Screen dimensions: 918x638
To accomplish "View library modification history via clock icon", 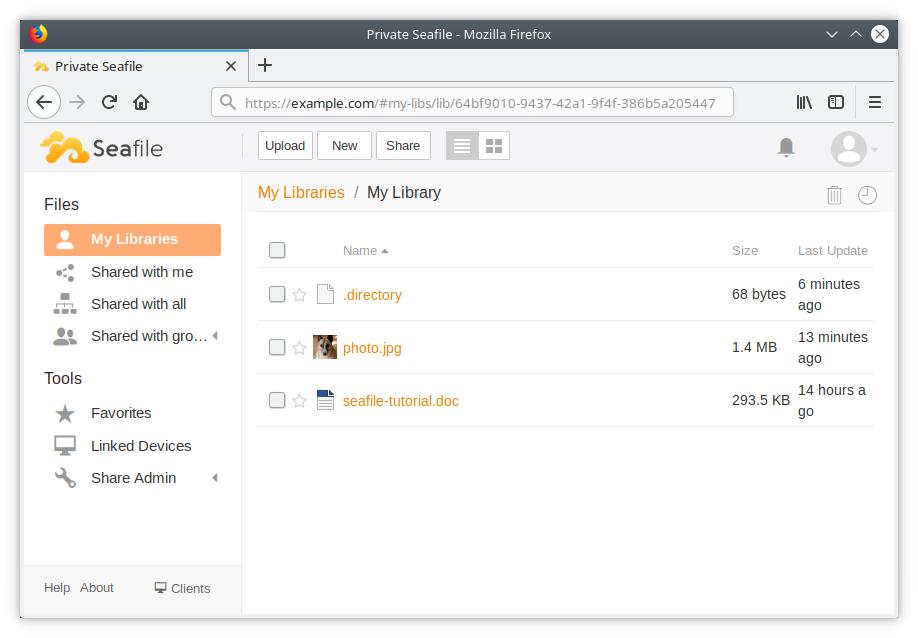I will [866, 194].
